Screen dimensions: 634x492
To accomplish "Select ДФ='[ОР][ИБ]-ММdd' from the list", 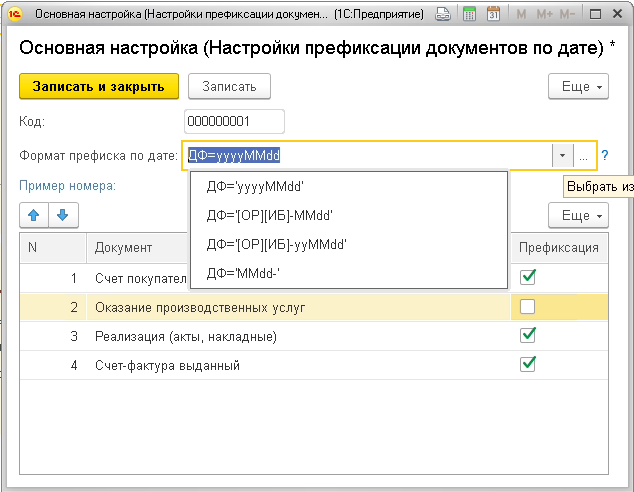I will point(268,215).
